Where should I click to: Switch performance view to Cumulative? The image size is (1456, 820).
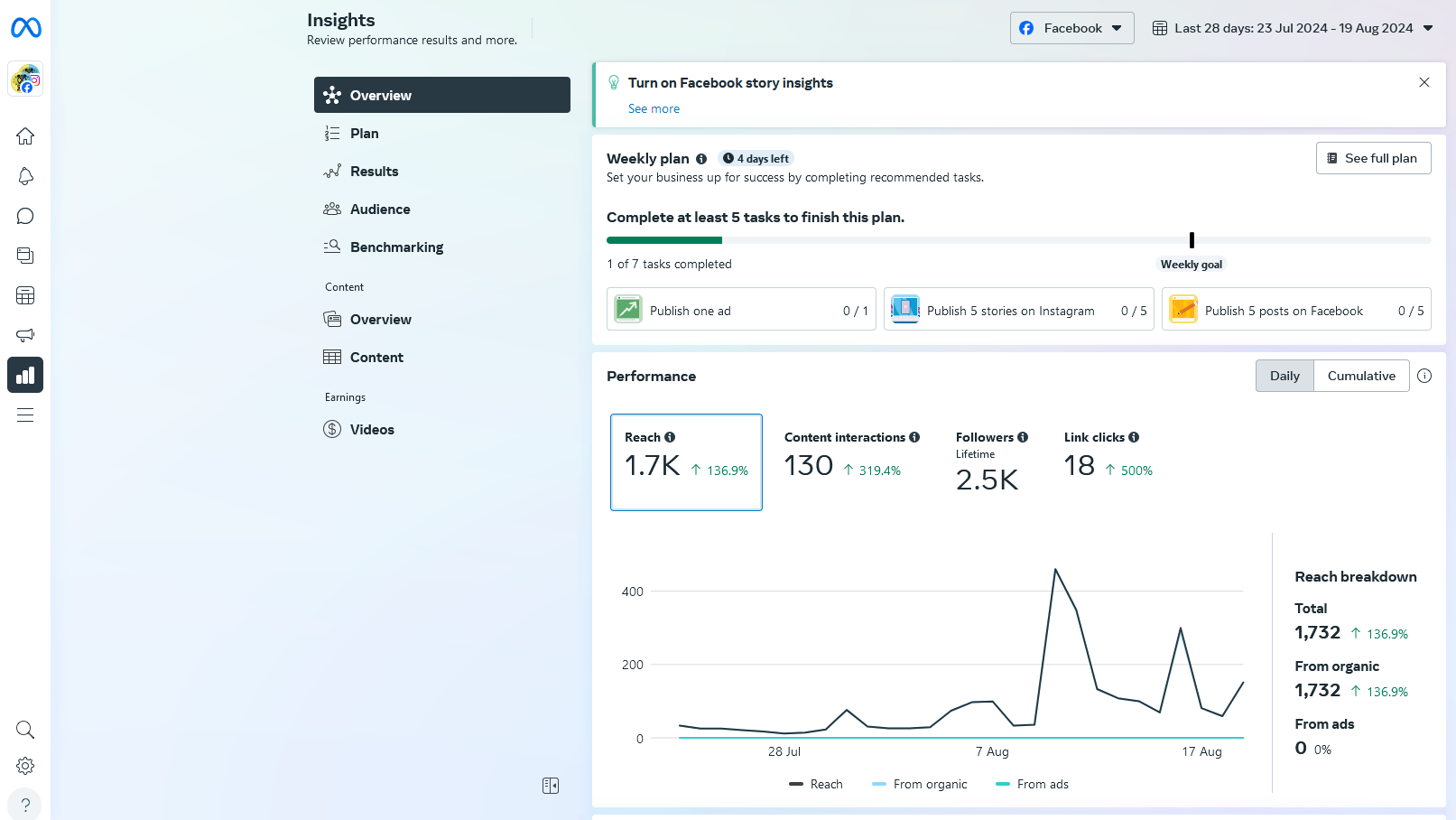point(1361,376)
